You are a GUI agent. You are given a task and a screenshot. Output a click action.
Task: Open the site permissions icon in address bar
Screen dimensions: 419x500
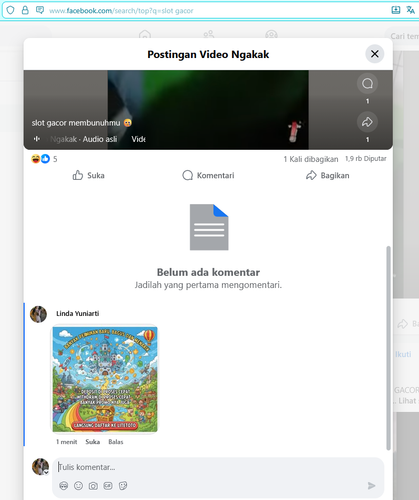click(40, 10)
